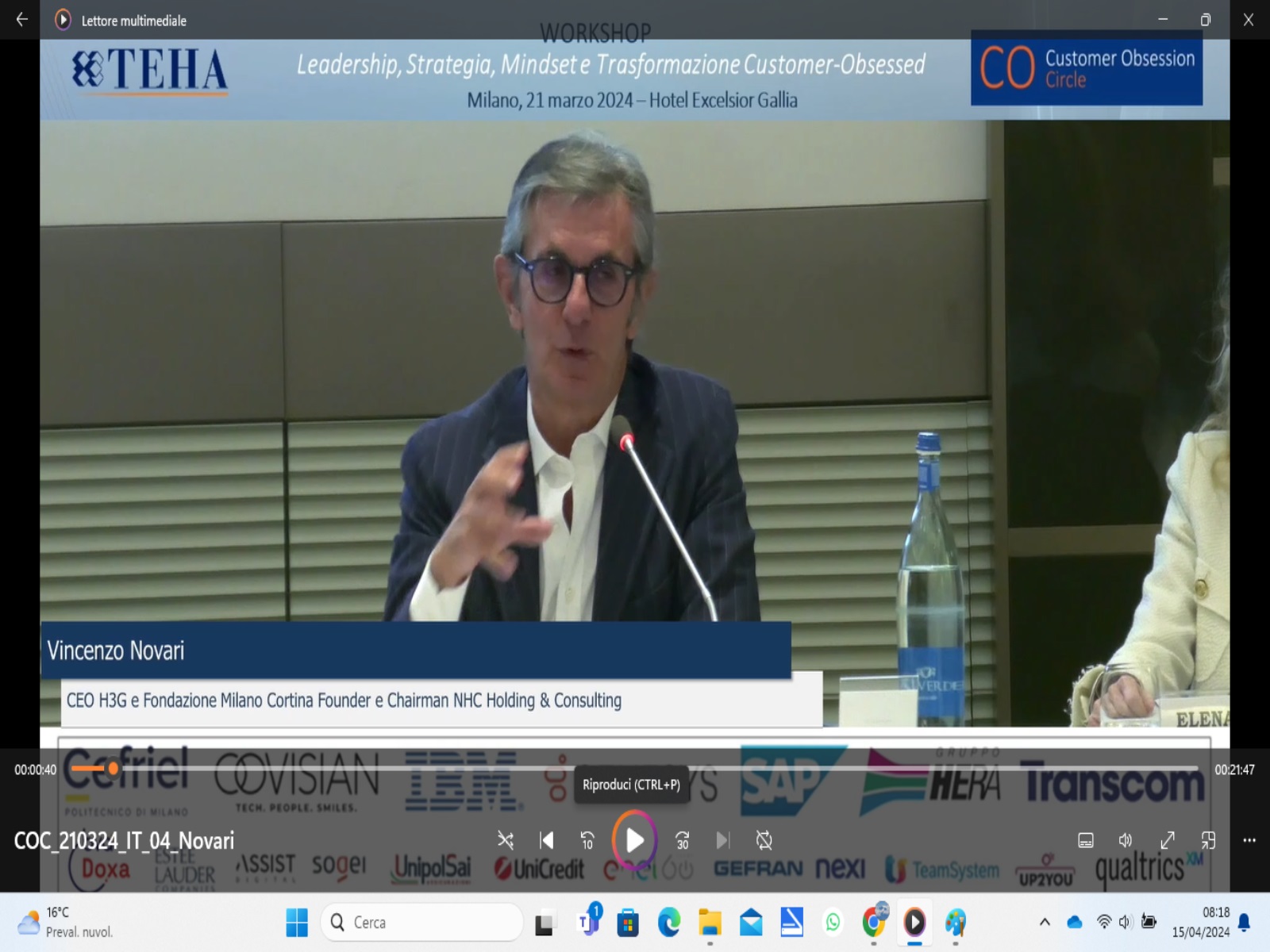Open the scanner app on taskbar
Image resolution: width=1270 pixels, height=952 pixels.
tap(791, 922)
